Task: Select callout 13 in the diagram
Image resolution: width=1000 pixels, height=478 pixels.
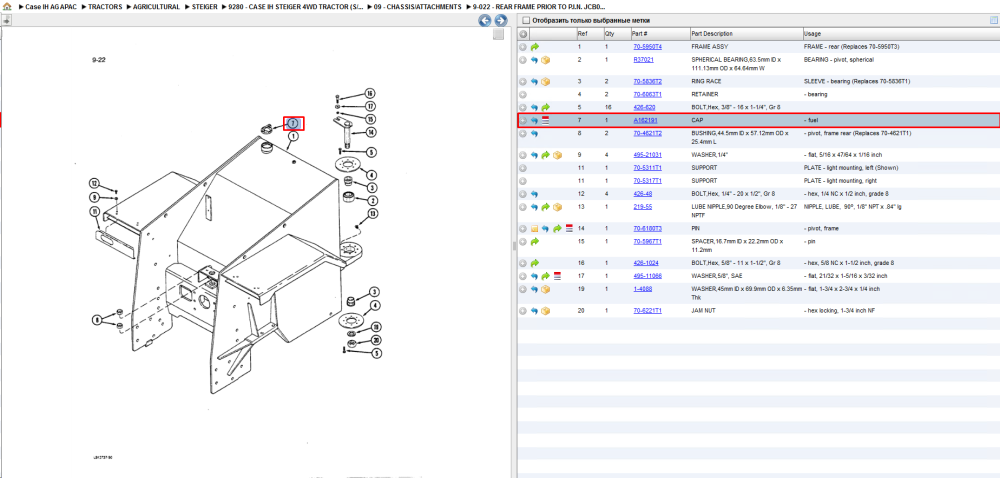Action: 372,214
